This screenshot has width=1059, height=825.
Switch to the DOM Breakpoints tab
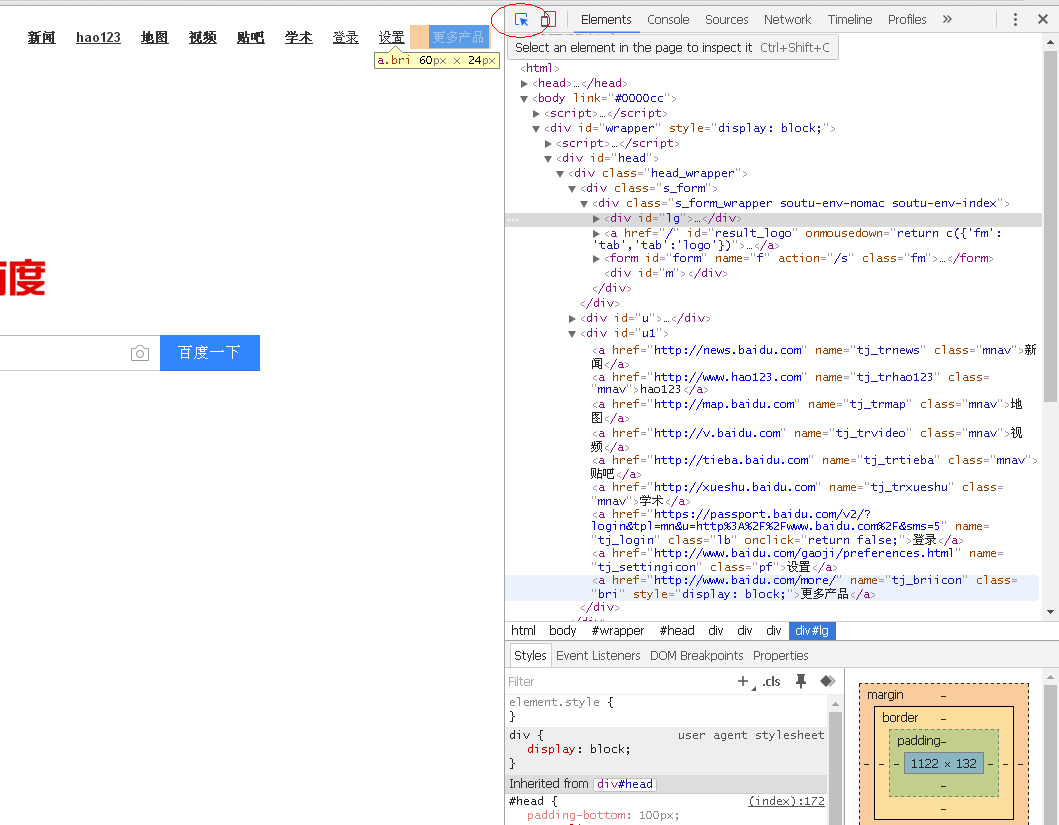(696, 656)
